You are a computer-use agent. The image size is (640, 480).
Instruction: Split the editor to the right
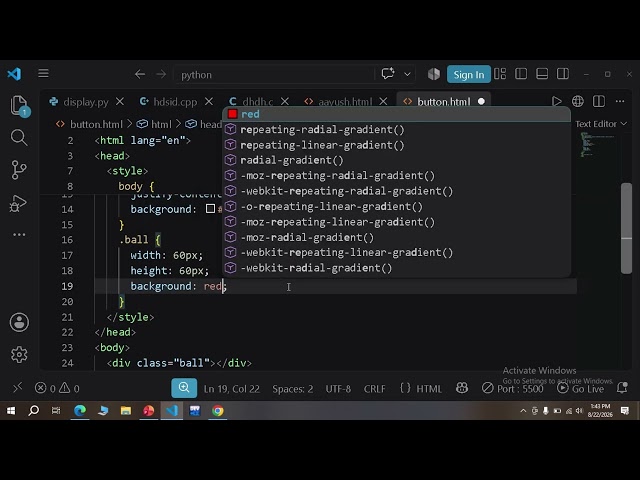pyautogui.click(x=599, y=101)
